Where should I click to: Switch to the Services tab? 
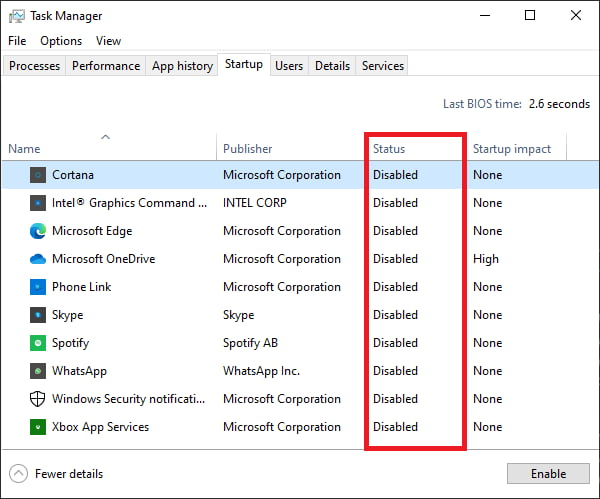click(x=383, y=66)
